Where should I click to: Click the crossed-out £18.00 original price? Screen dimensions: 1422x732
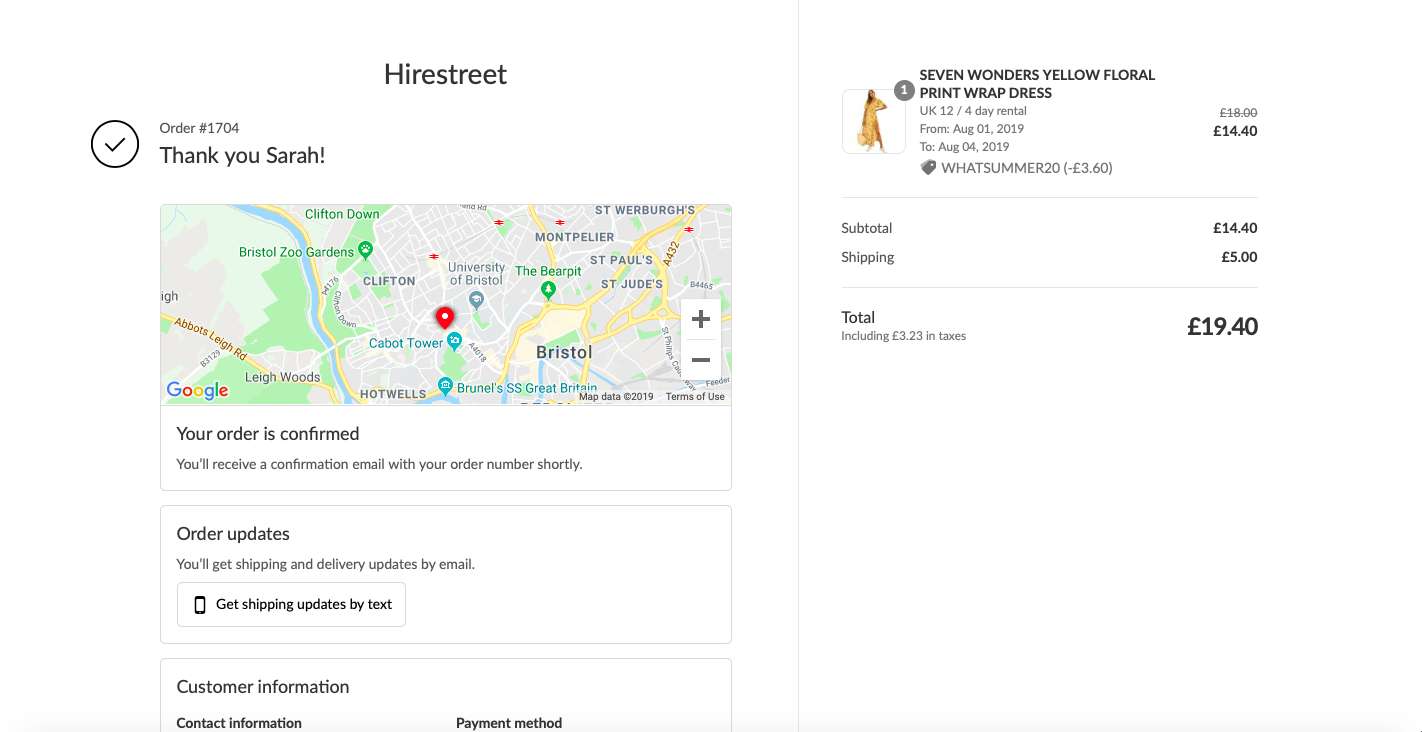[1238, 113]
